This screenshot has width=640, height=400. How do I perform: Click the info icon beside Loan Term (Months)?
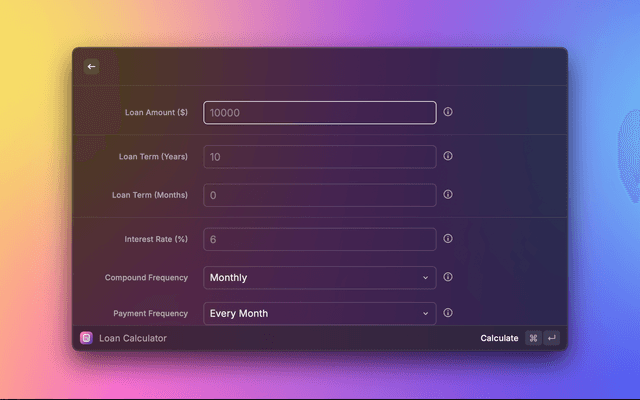(x=448, y=195)
